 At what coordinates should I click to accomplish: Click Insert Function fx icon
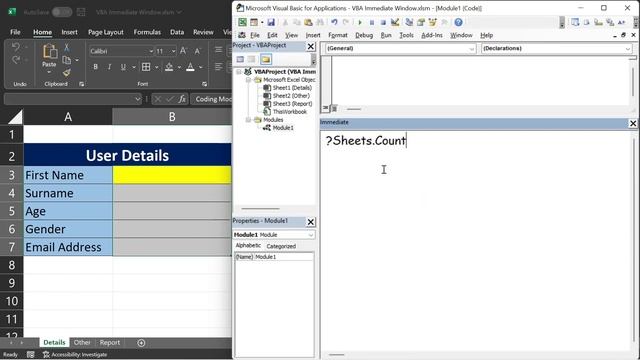182,99
